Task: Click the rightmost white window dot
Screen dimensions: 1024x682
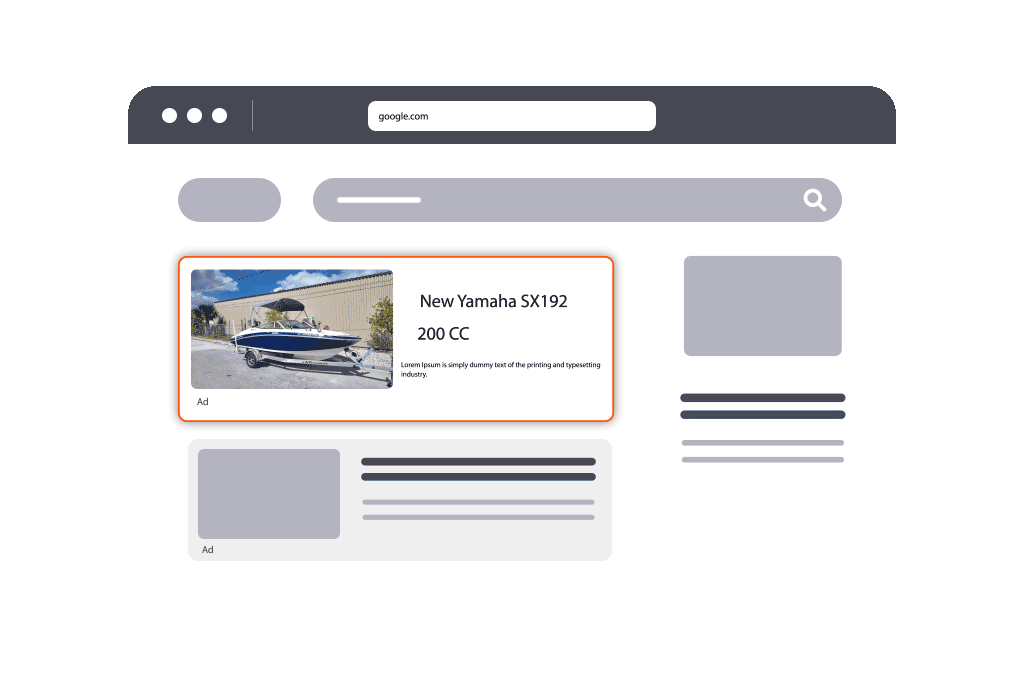Action: tap(219, 115)
